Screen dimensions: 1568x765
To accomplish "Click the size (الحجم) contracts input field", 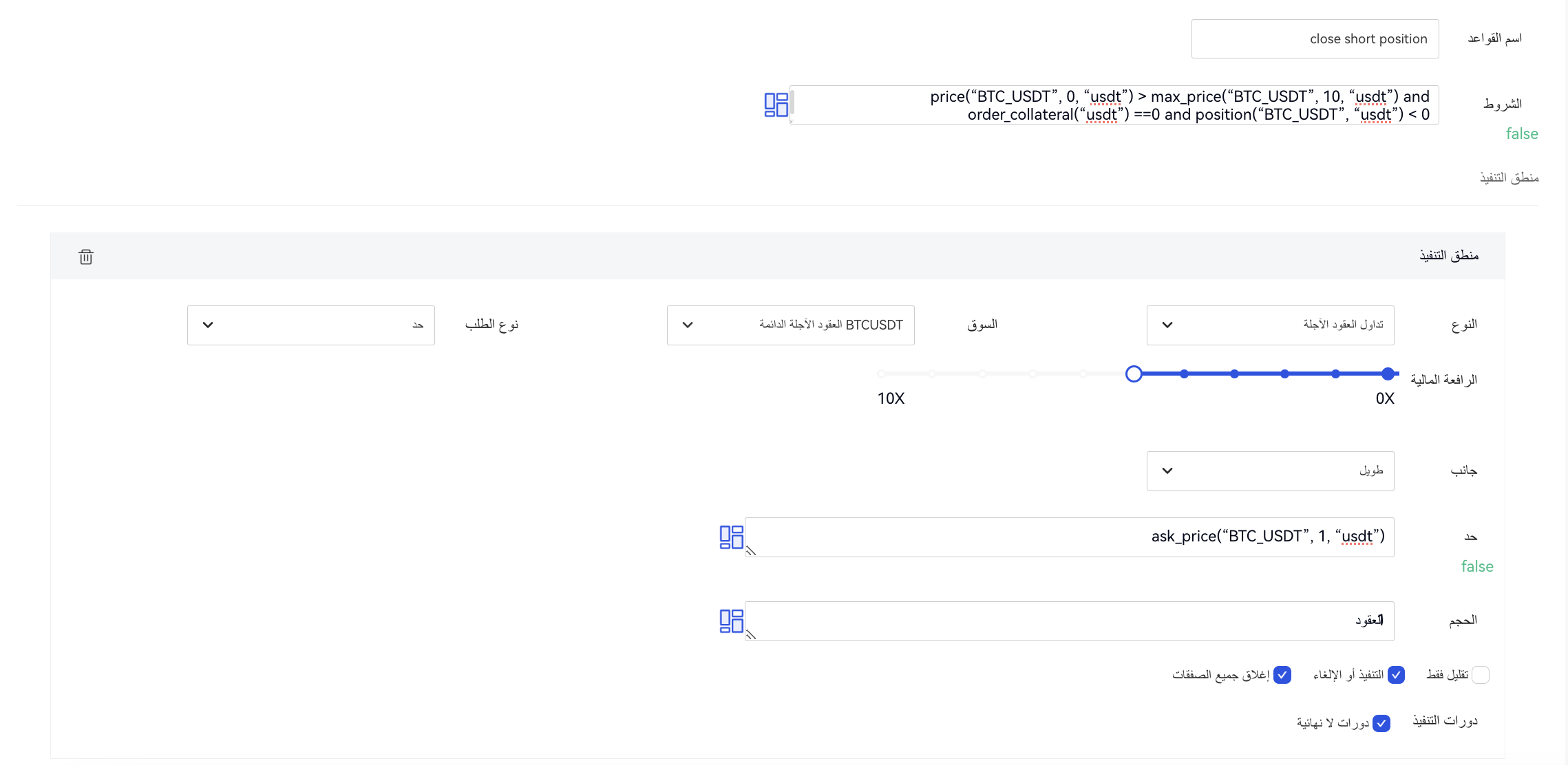I will (x=1069, y=621).
